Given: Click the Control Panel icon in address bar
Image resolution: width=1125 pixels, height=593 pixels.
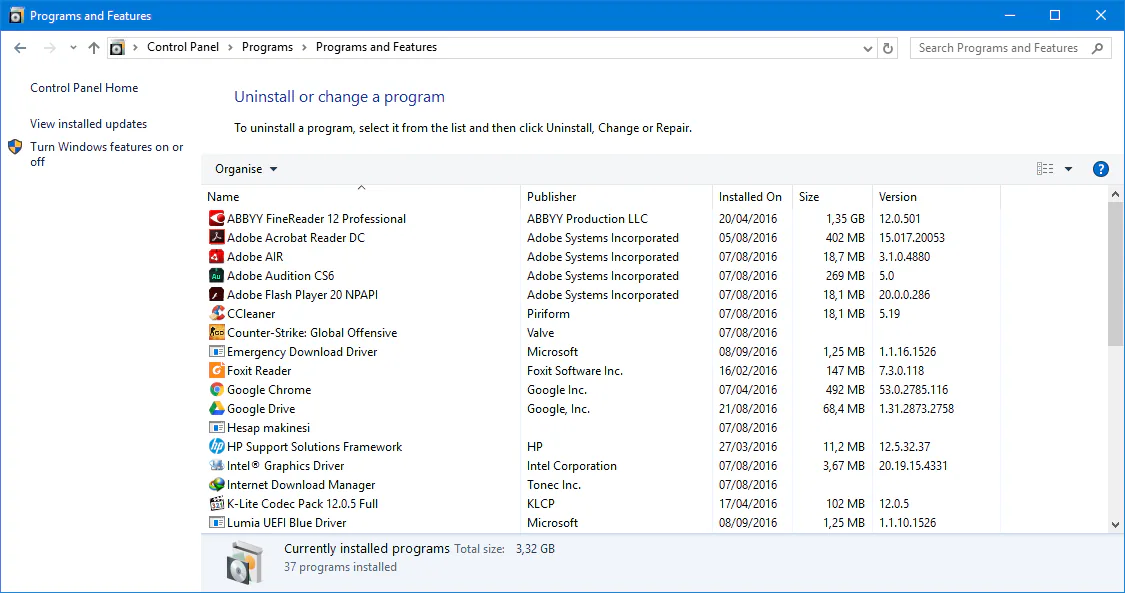Looking at the screenshot, I should (x=117, y=48).
